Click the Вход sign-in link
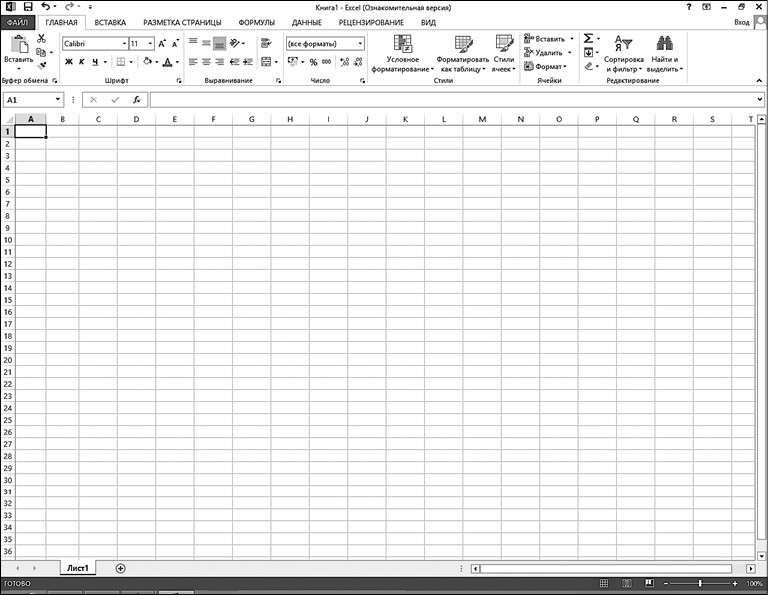The height and width of the screenshot is (595, 768). [x=742, y=22]
